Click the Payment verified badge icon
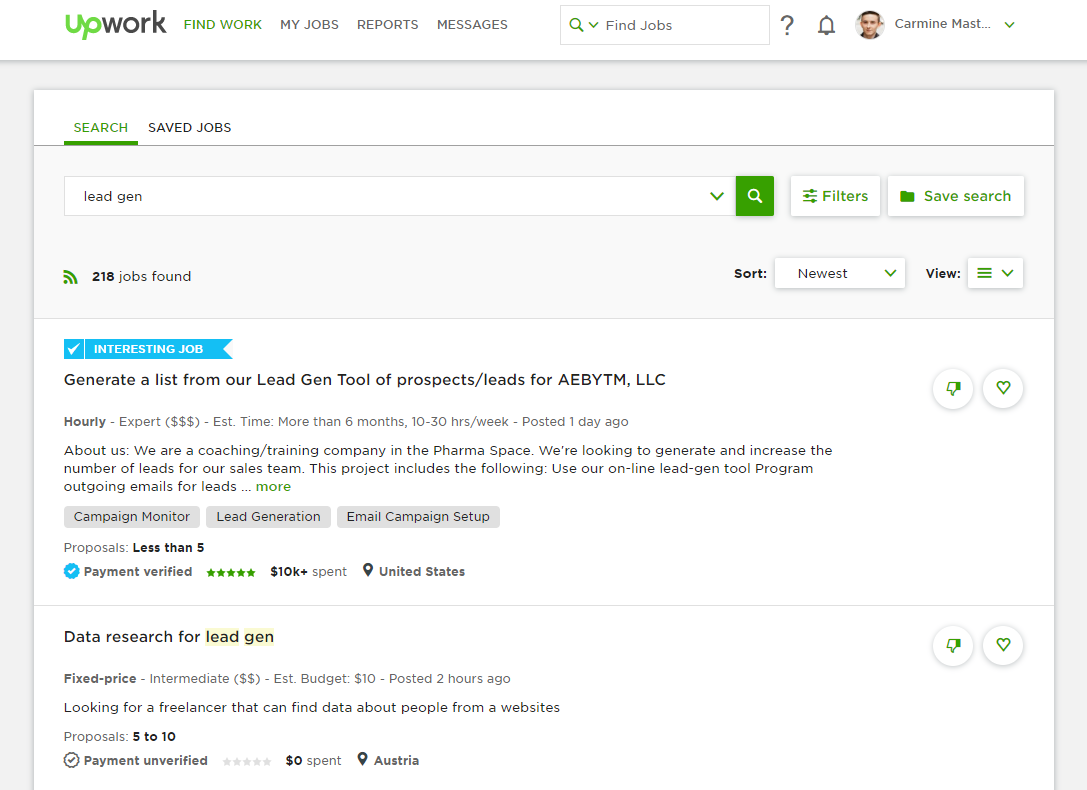 point(71,571)
